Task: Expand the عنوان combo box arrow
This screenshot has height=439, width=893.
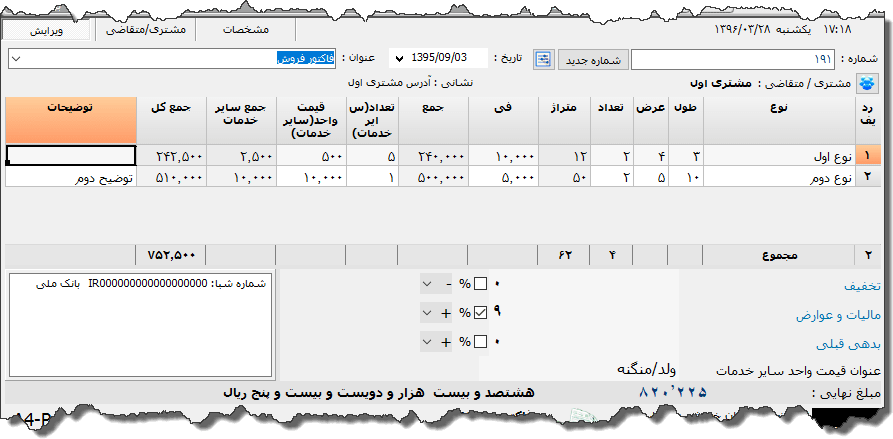Action: click(15, 59)
